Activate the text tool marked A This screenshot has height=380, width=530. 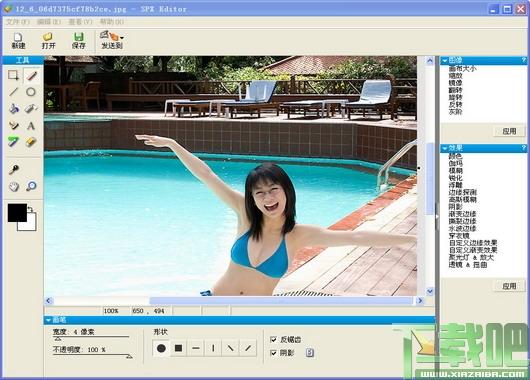click(x=31, y=125)
